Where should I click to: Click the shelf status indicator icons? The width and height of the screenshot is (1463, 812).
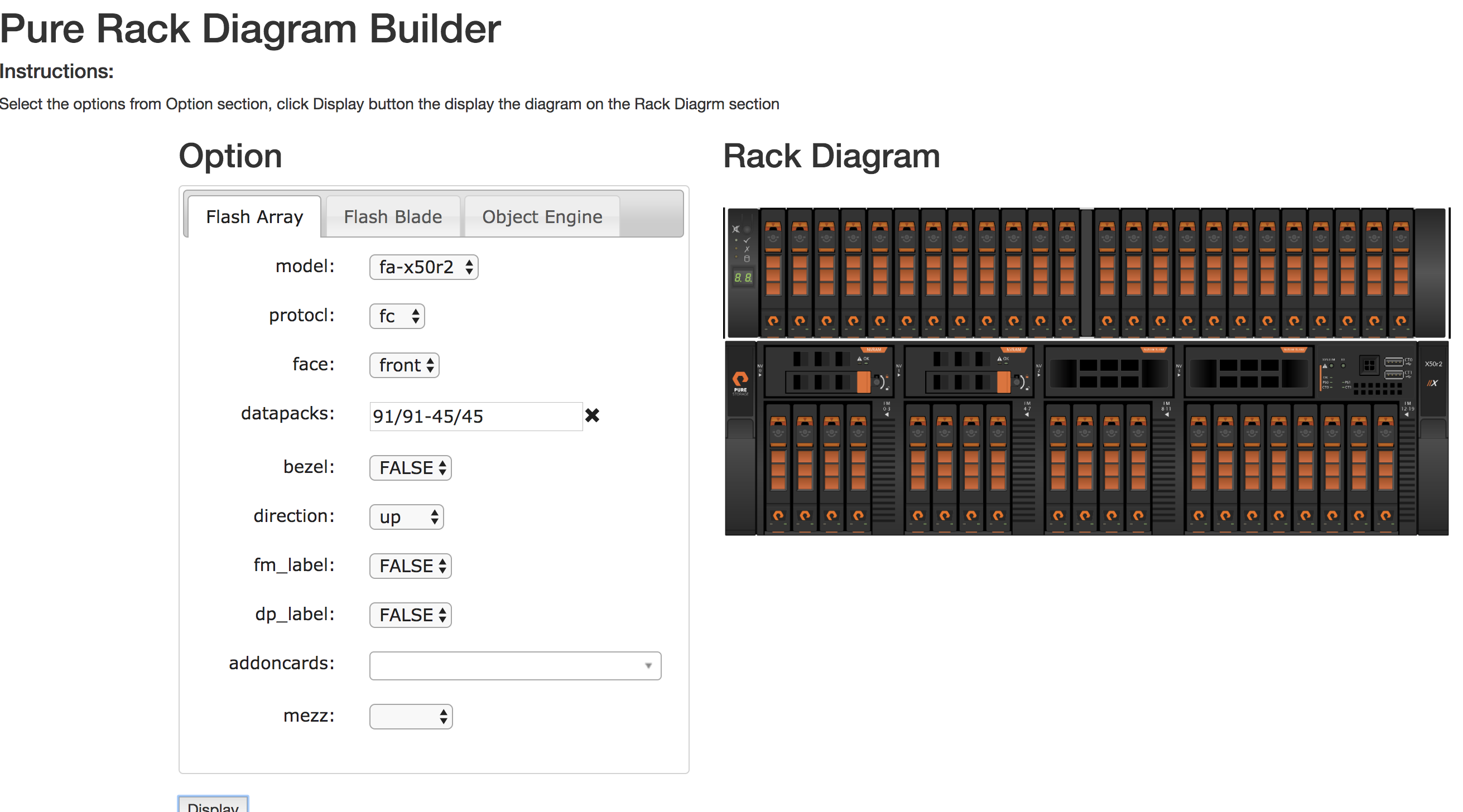click(742, 243)
